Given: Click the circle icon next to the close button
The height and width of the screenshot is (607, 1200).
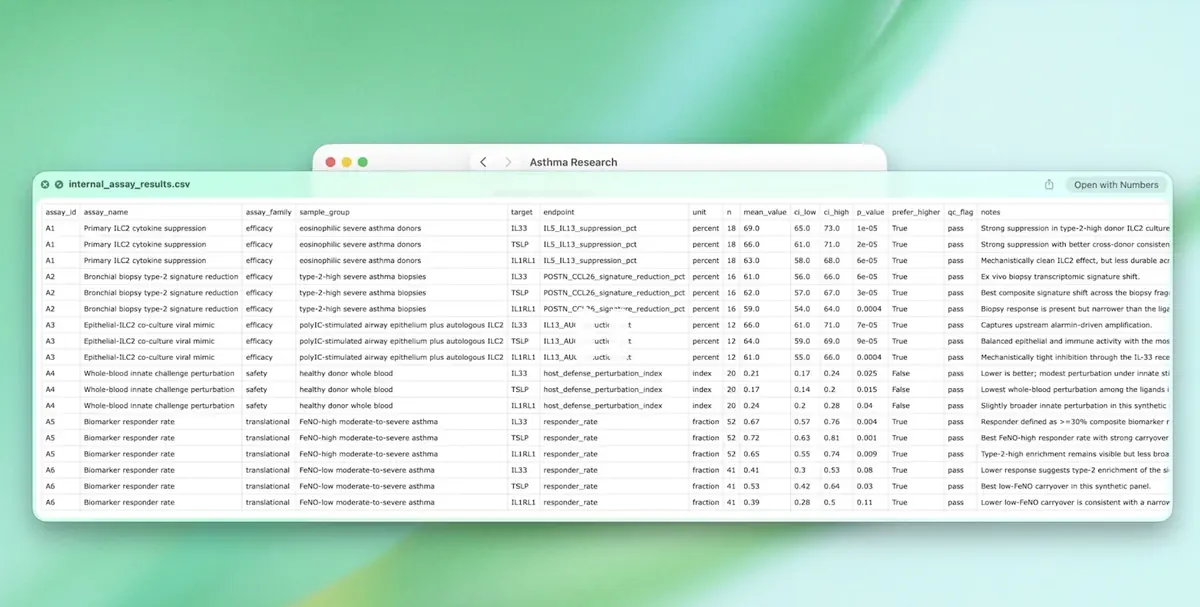Looking at the screenshot, I should click(60, 184).
